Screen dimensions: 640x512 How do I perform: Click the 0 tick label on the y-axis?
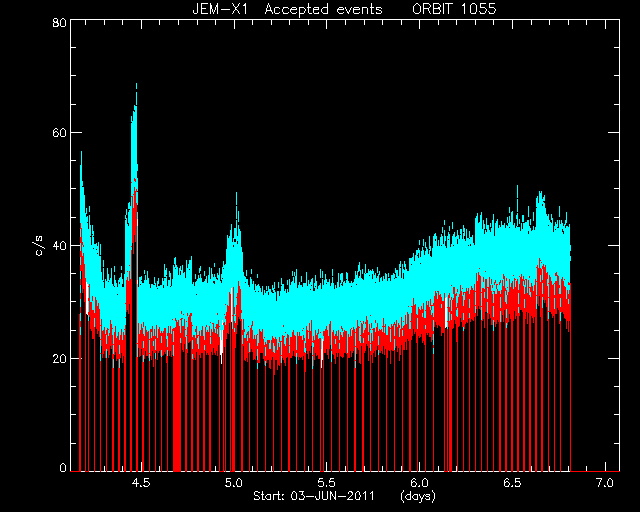[x=63, y=468]
